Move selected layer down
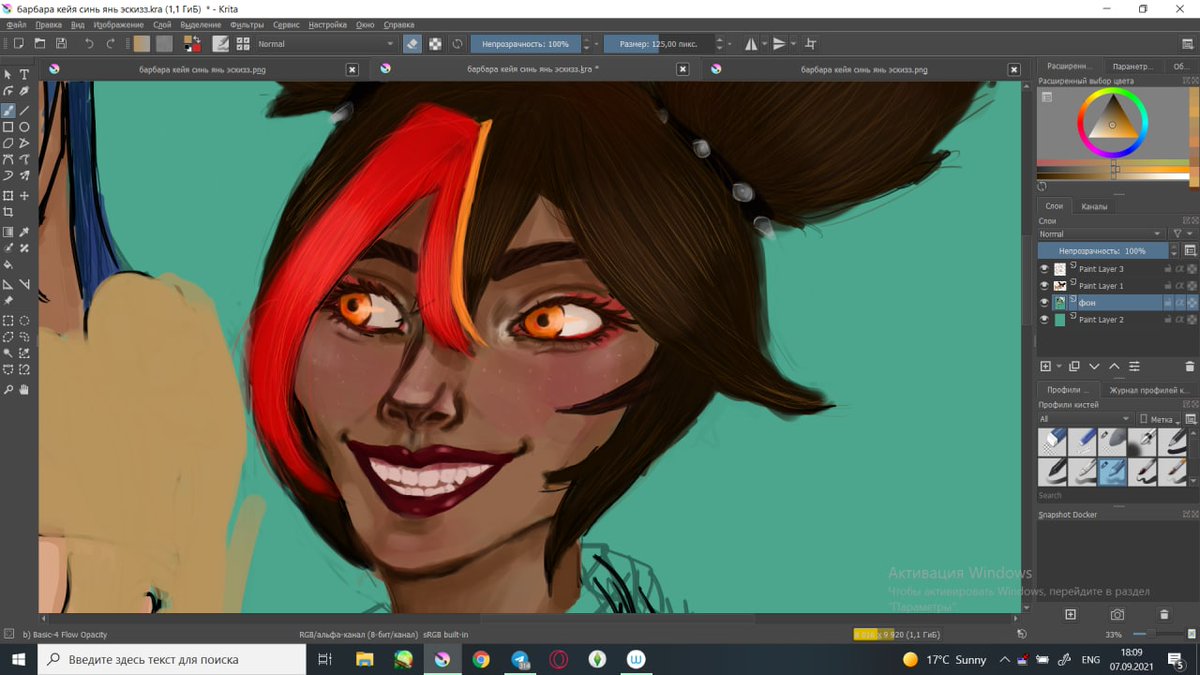This screenshot has width=1200, height=675. (1094, 367)
